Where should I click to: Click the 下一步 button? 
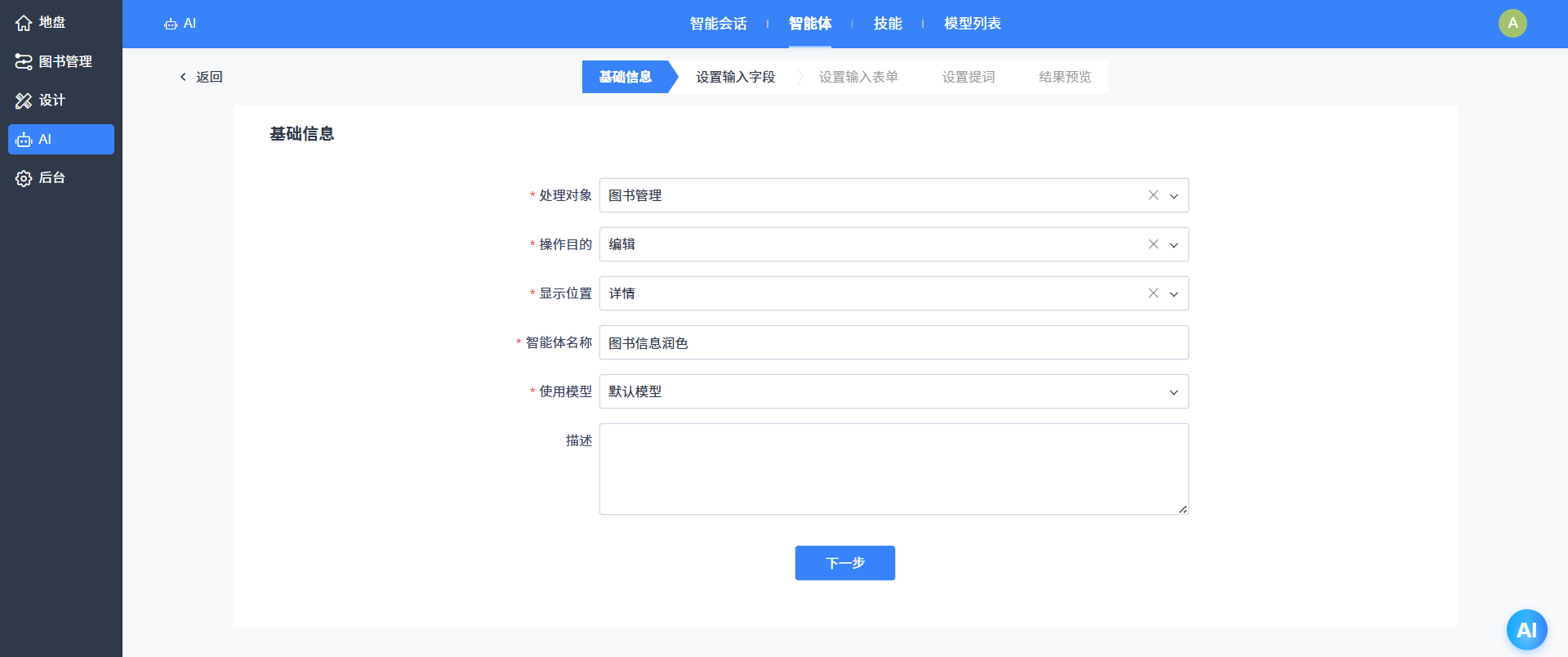[x=845, y=563]
